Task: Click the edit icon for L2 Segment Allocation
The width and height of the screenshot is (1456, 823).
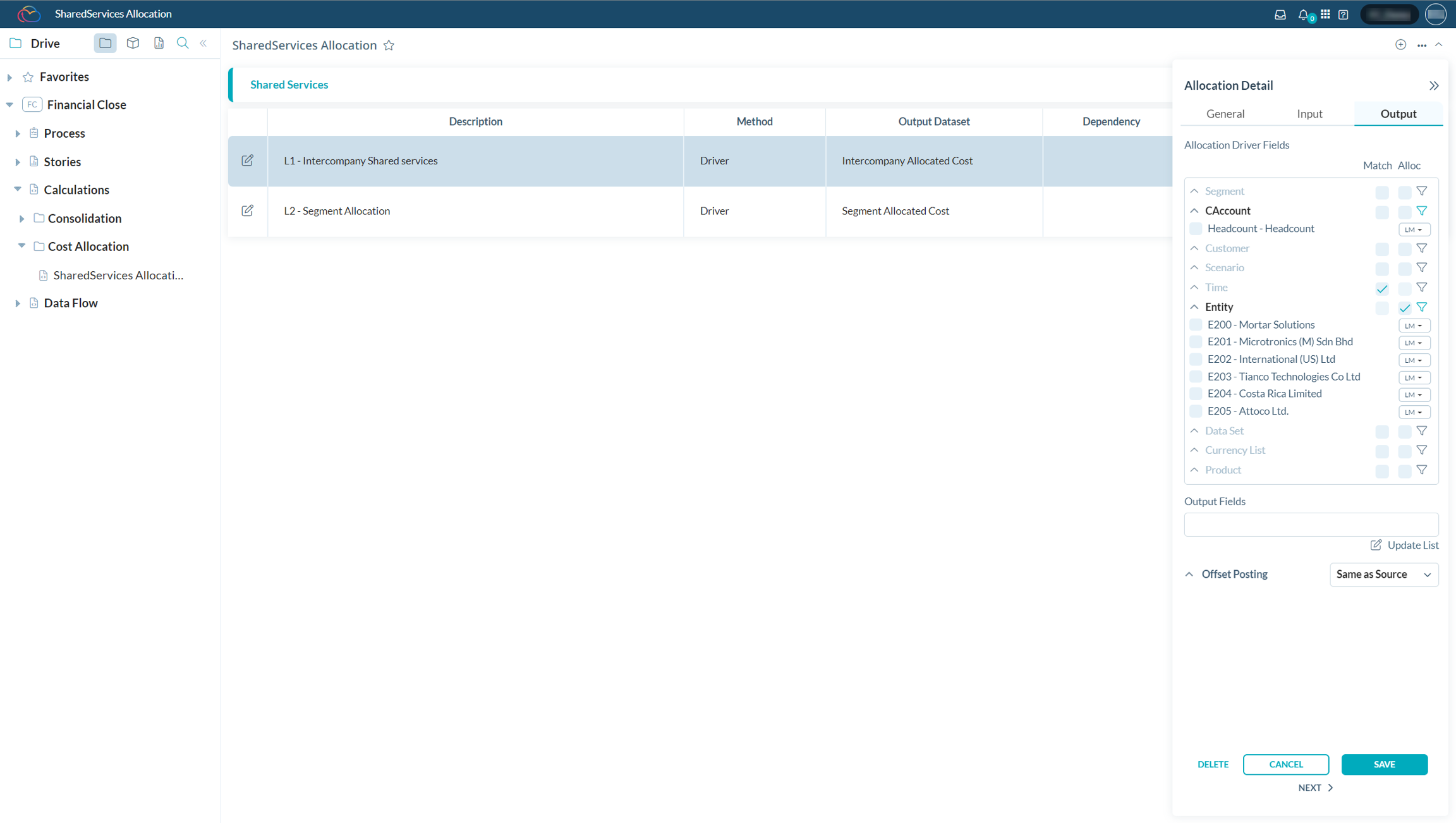Action: click(247, 210)
